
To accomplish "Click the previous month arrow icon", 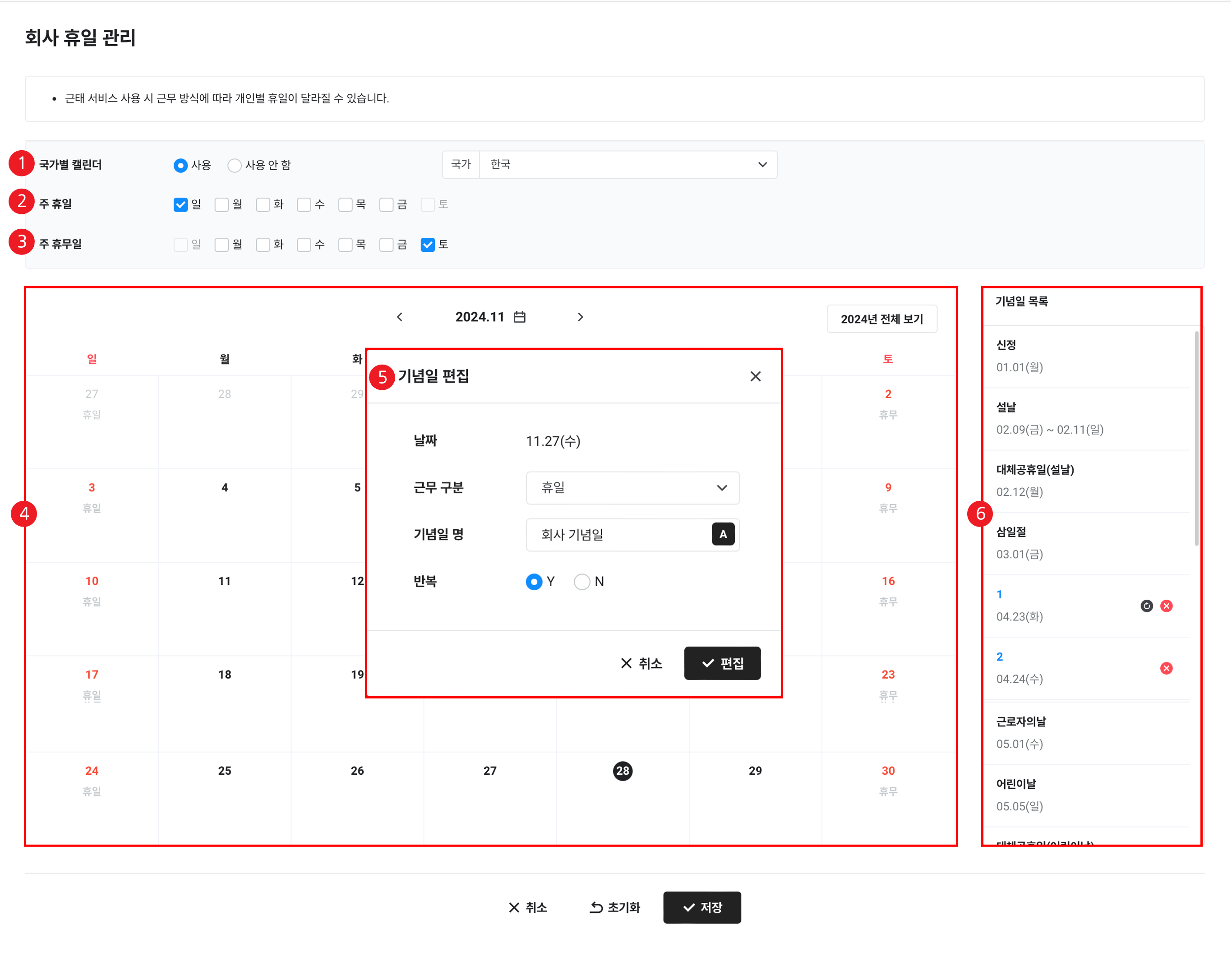I will 399,317.
